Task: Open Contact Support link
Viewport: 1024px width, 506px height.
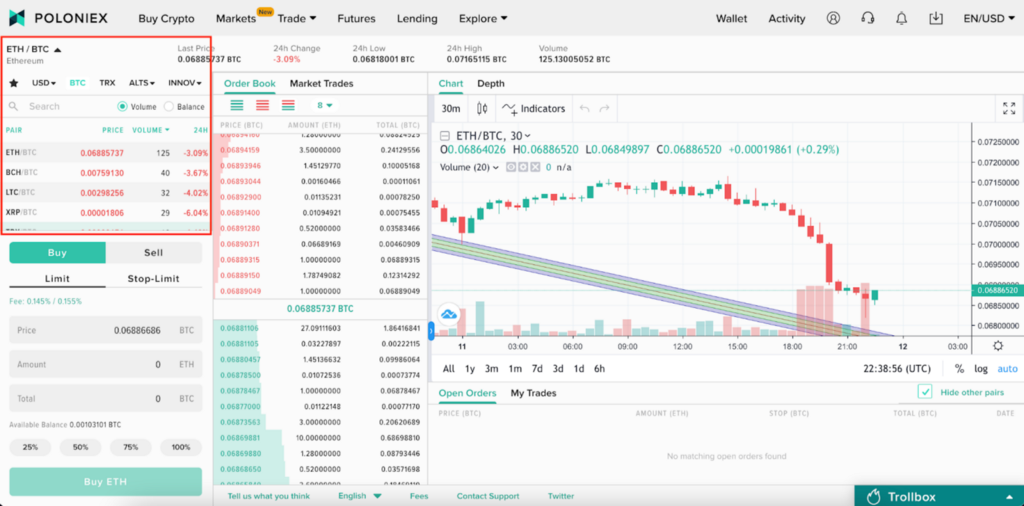Action: point(488,496)
